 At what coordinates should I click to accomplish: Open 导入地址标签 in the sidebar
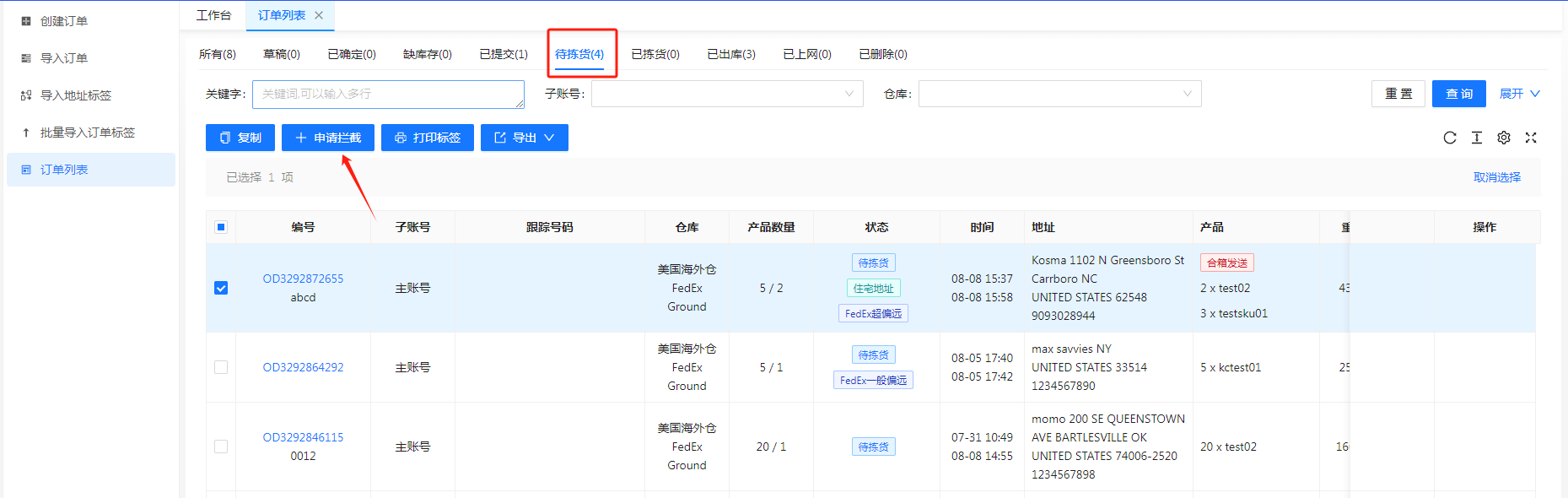76,95
